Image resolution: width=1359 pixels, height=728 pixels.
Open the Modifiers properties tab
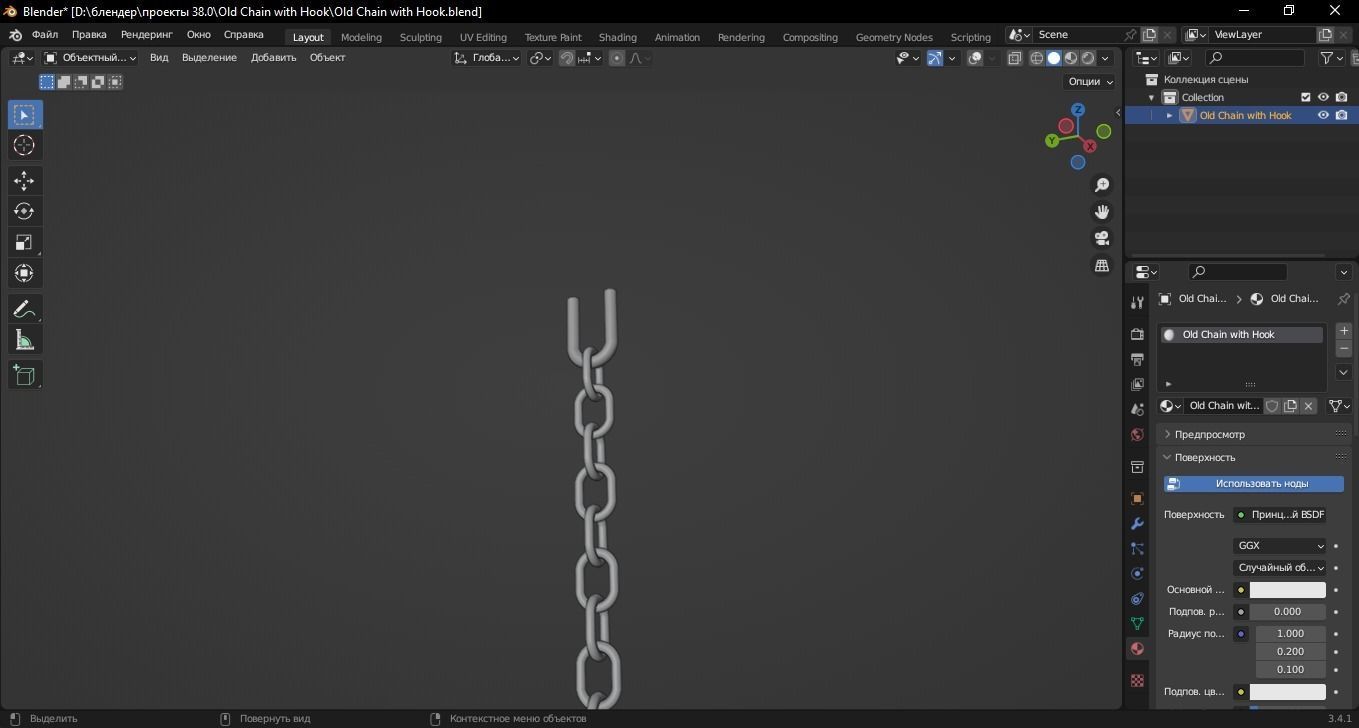click(1137, 524)
